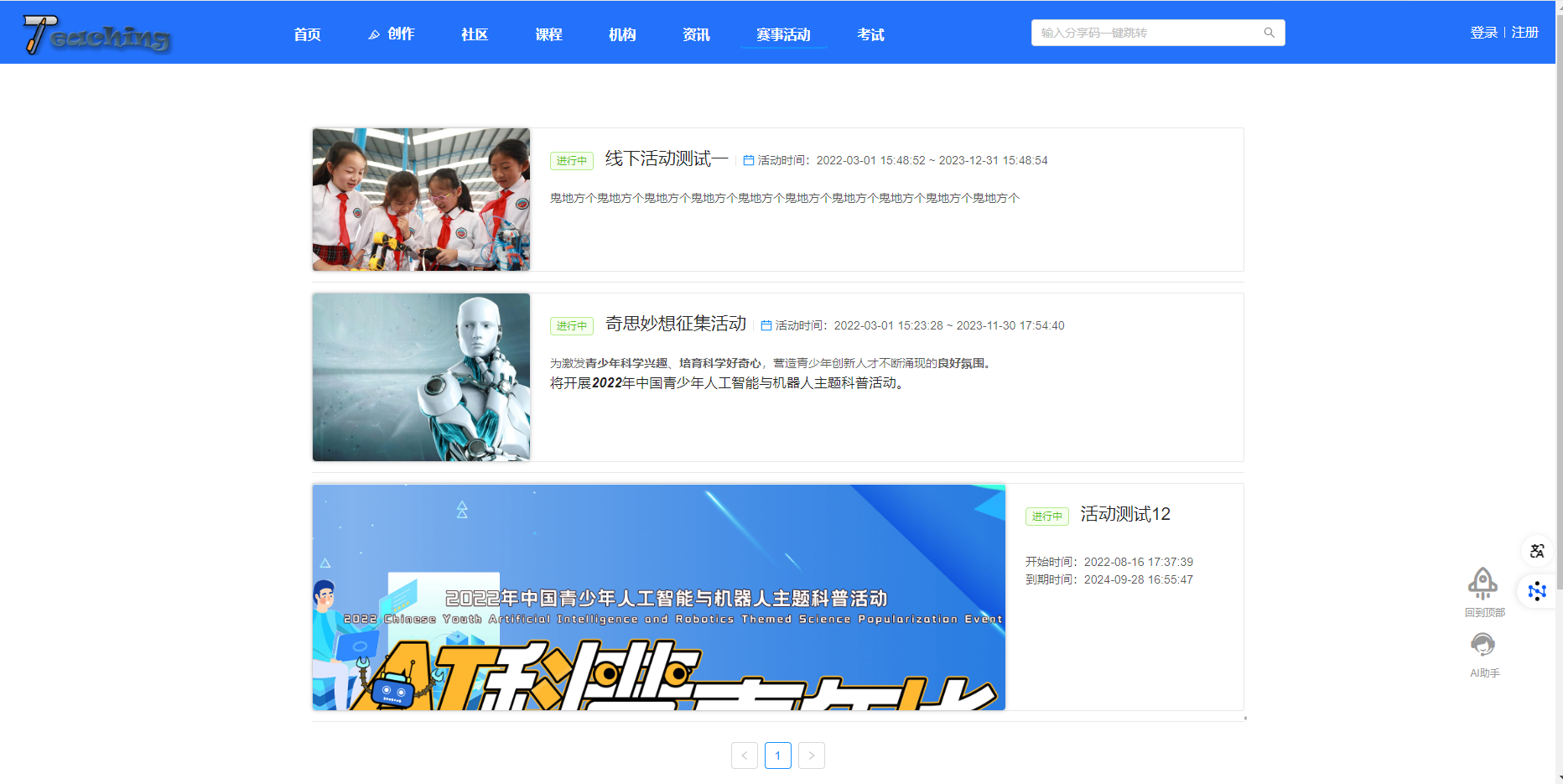This screenshot has width=1563, height=784.
Task: Select page 1 in pagination
Action: click(x=777, y=755)
